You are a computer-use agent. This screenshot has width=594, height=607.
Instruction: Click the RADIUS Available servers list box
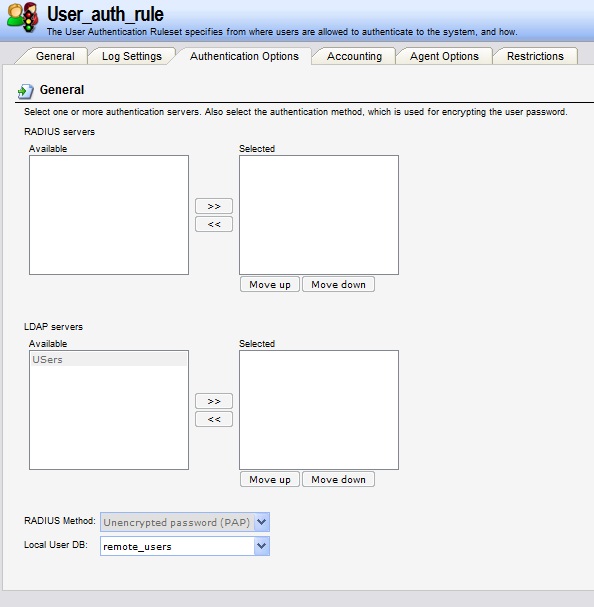(109, 215)
